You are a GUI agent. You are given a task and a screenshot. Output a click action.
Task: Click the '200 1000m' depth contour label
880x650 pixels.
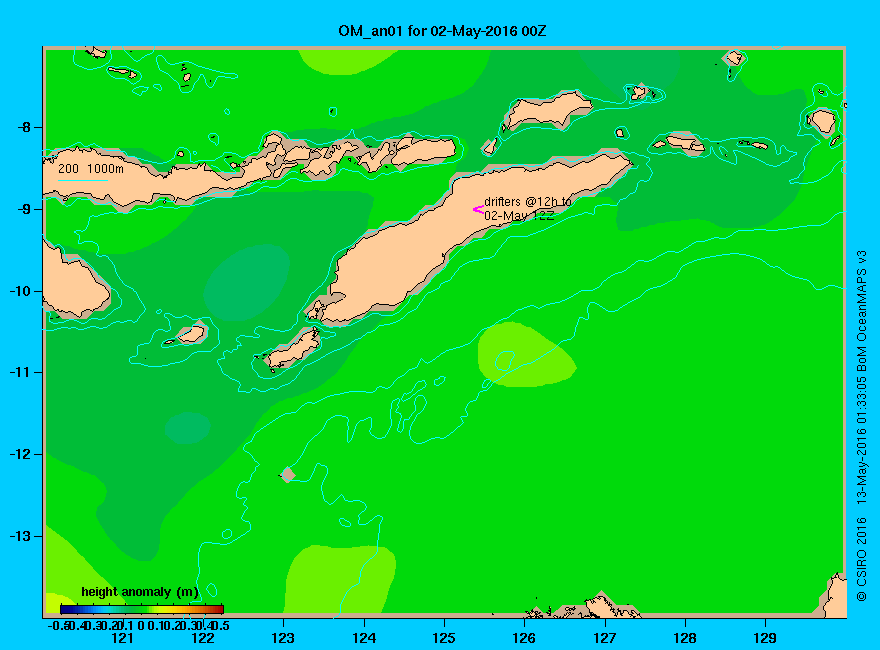point(91,168)
